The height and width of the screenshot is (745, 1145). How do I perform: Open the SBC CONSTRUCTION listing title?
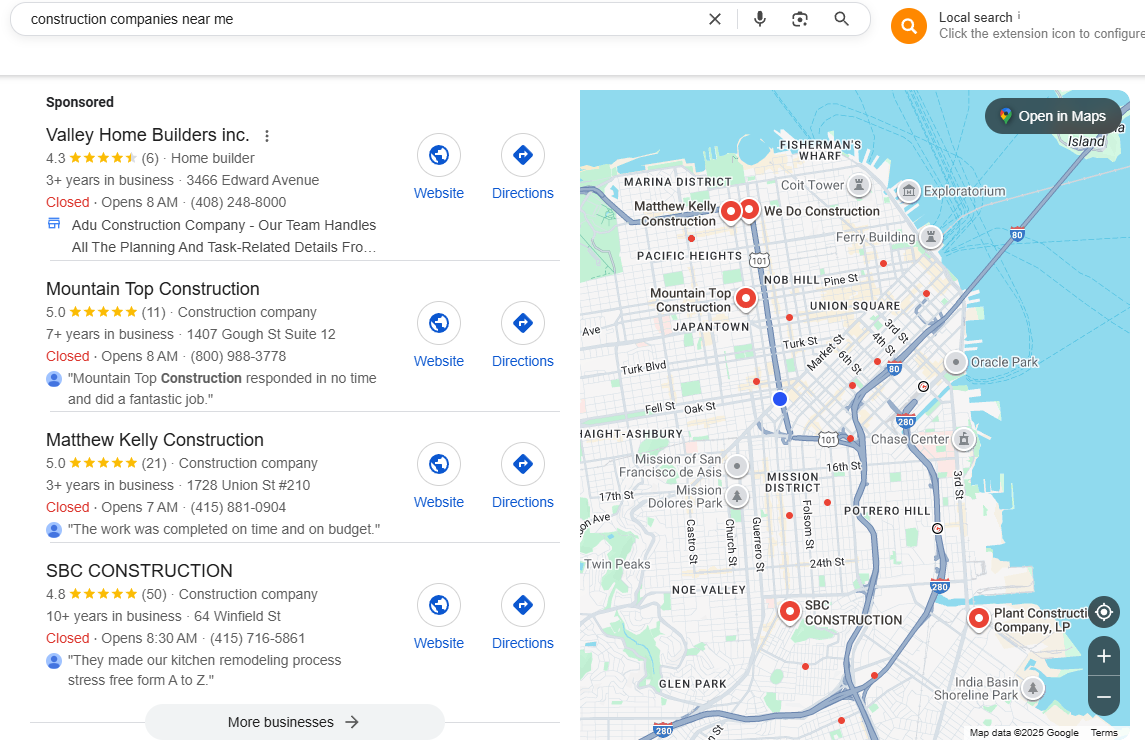click(139, 571)
